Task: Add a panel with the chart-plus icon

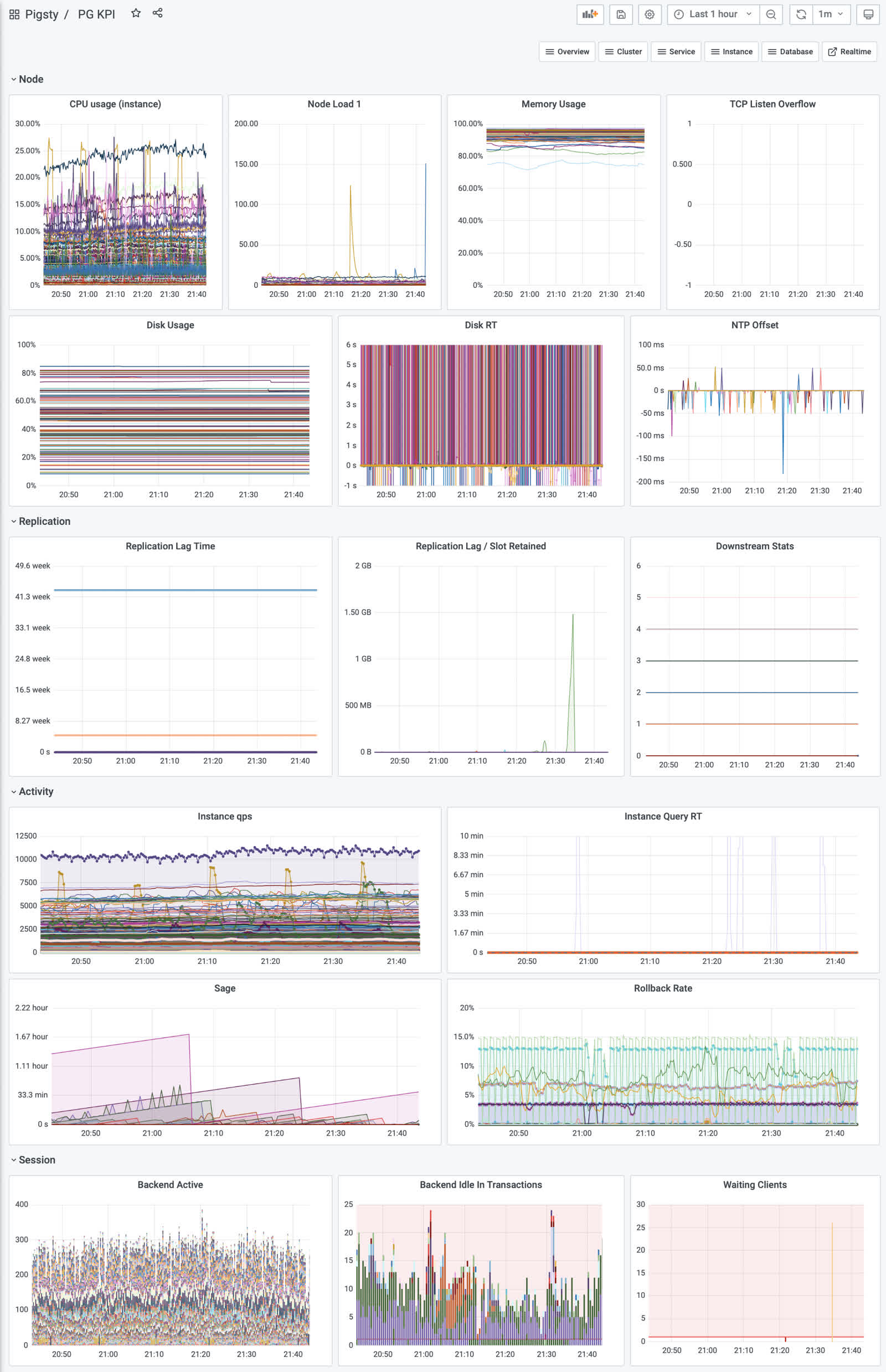Action: point(590,14)
